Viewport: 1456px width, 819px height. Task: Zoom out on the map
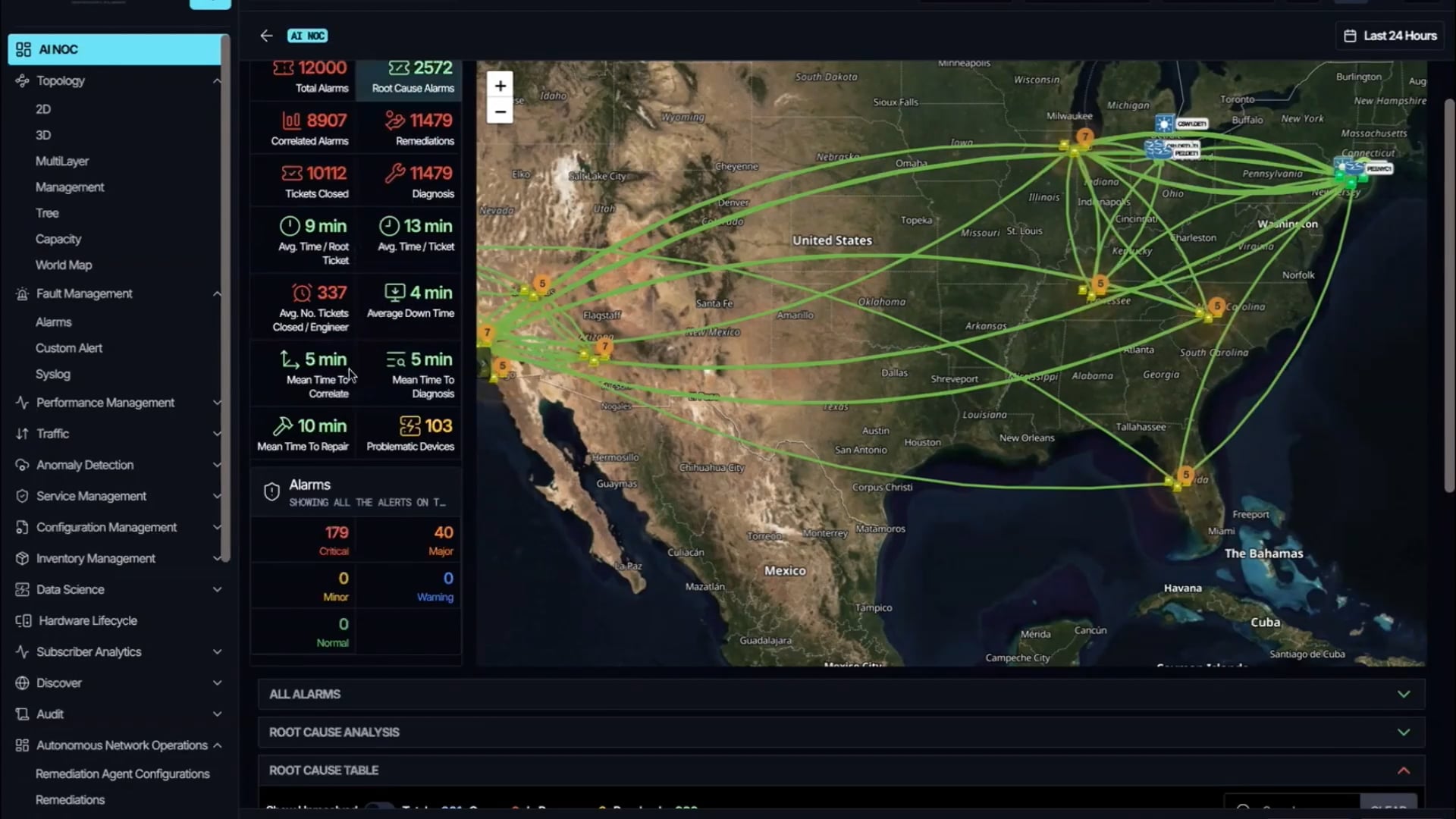pyautogui.click(x=500, y=111)
